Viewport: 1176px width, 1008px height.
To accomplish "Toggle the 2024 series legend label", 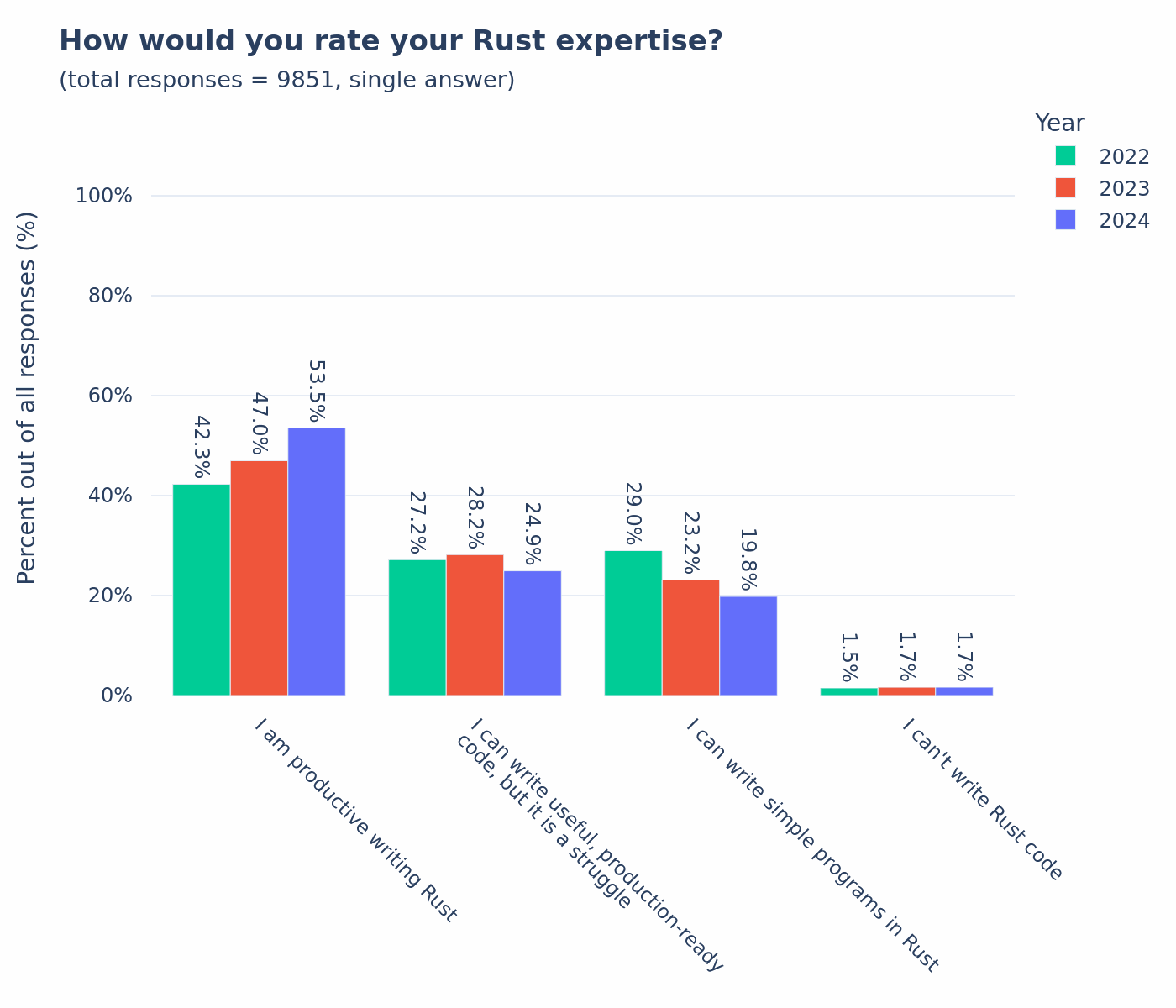I will click(x=1124, y=221).
